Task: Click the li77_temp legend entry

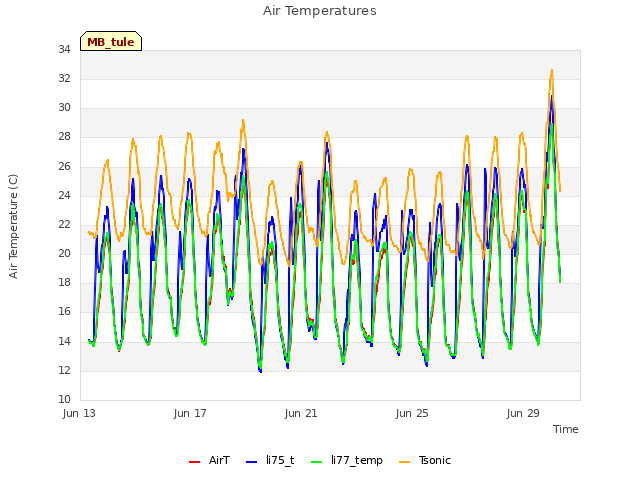Action: pyautogui.click(x=347, y=460)
